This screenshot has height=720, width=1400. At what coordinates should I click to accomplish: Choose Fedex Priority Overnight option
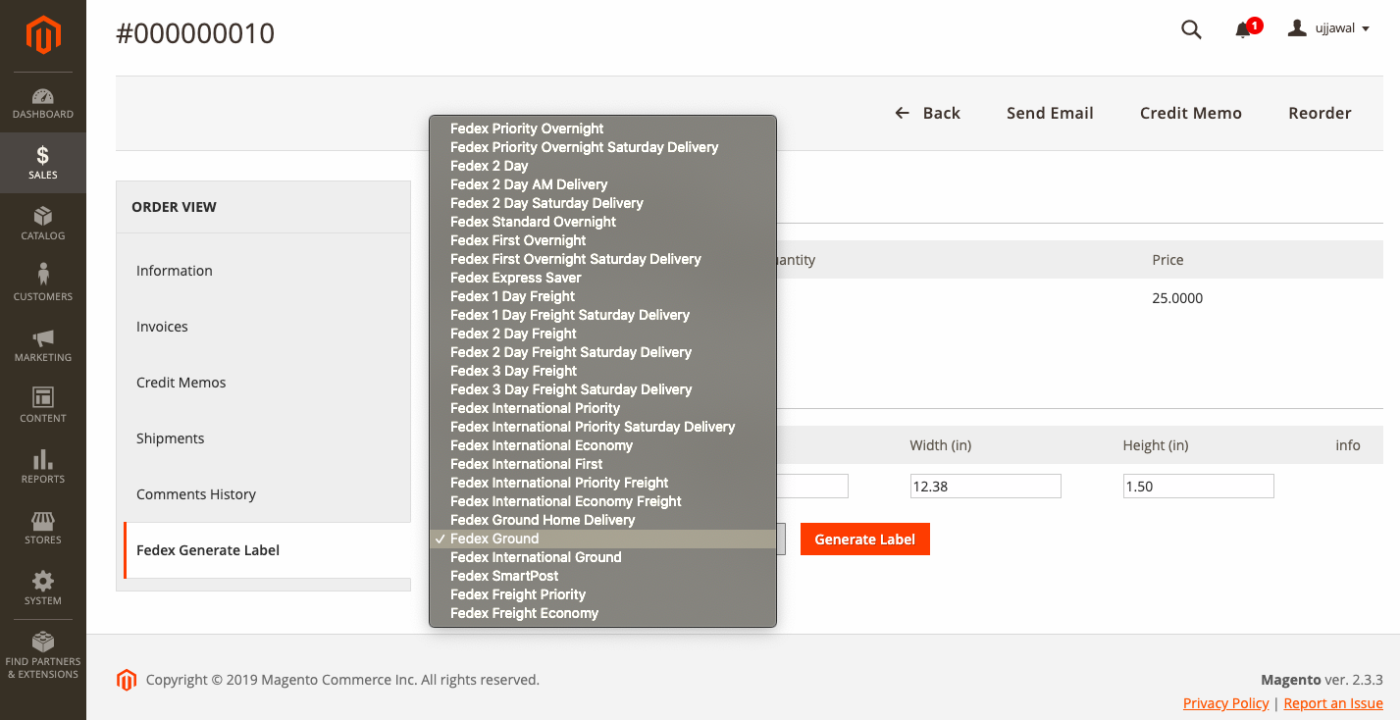[603, 128]
